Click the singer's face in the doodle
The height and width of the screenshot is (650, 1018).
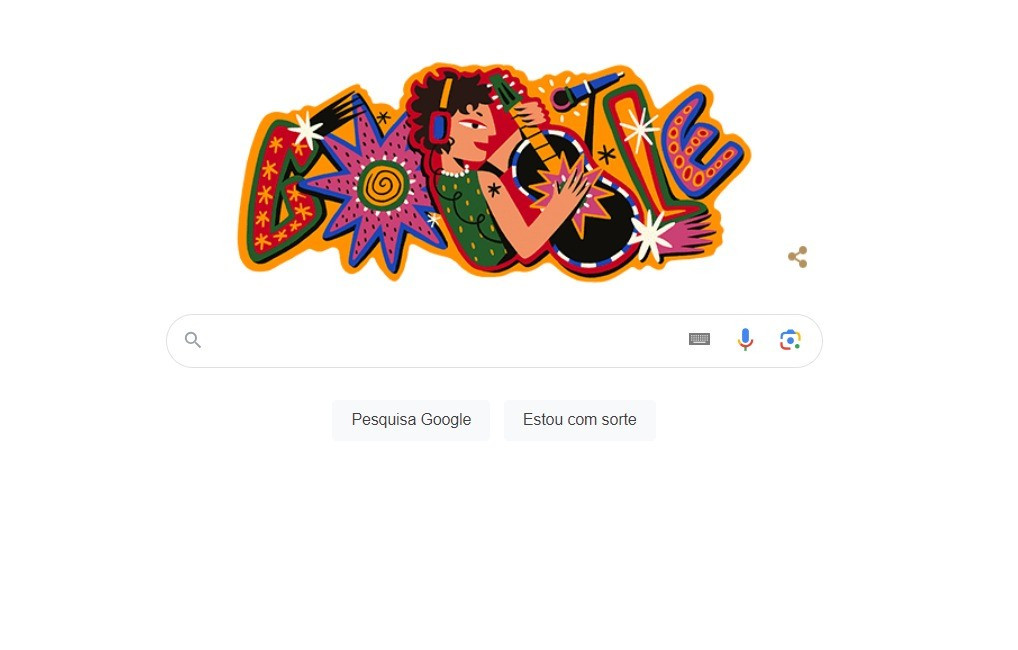[474, 133]
